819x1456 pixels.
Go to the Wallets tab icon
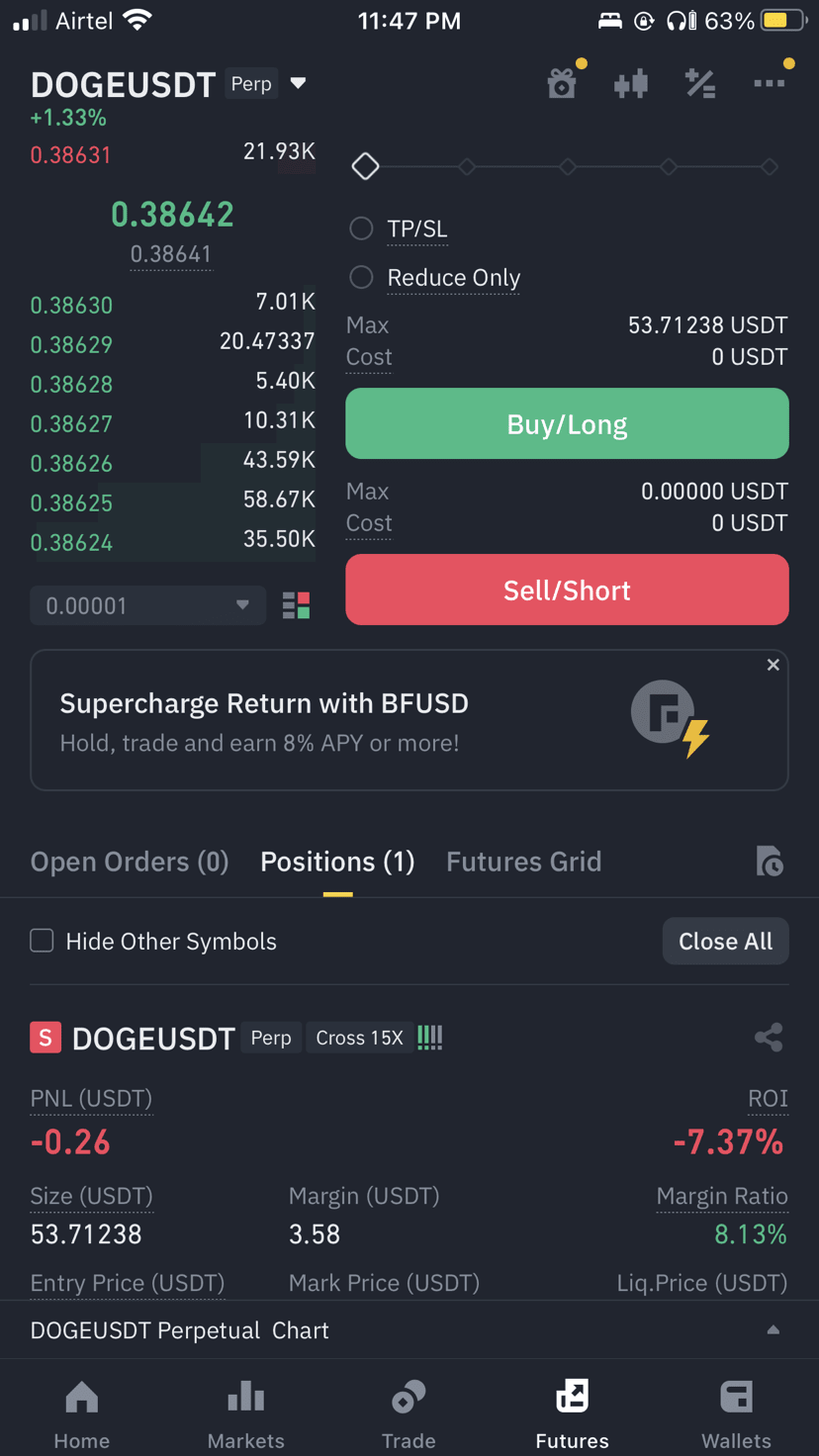tap(736, 1398)
